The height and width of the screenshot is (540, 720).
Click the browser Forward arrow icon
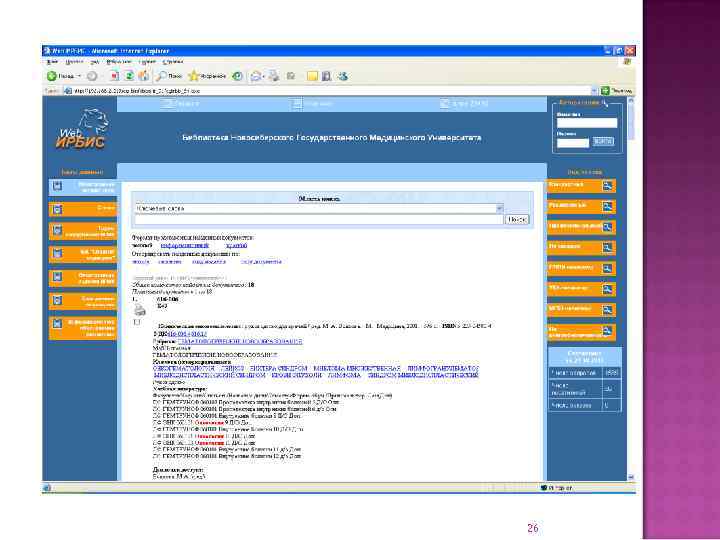[92, 76]
